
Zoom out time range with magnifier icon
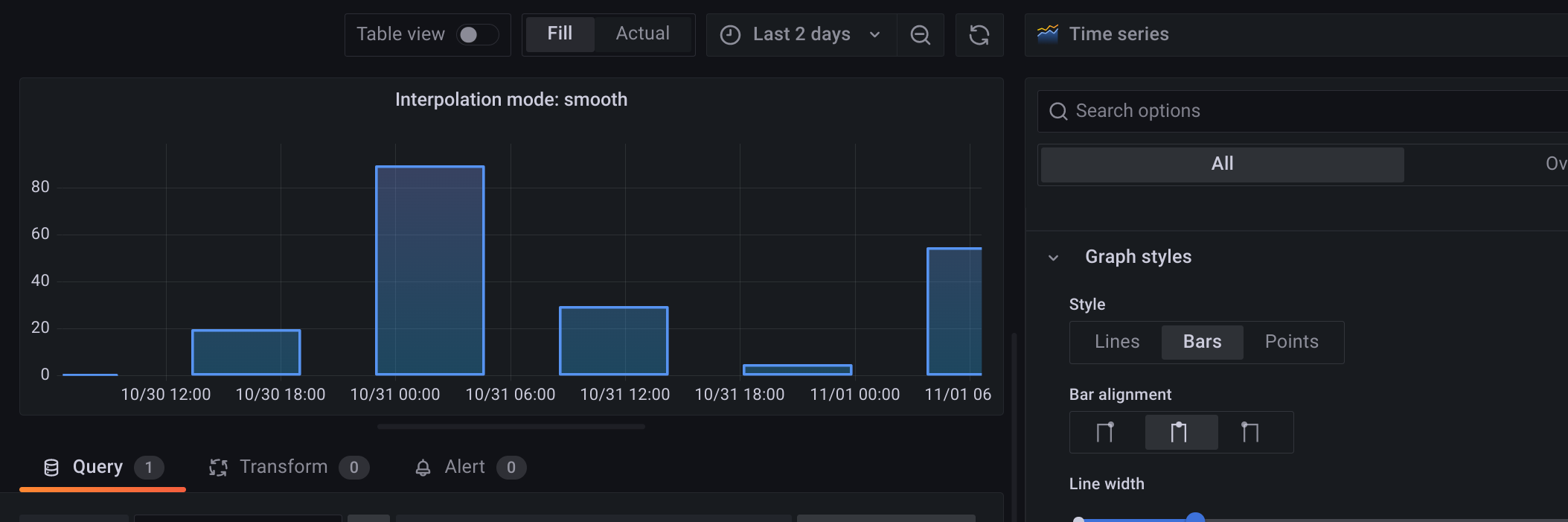point(921,34)
